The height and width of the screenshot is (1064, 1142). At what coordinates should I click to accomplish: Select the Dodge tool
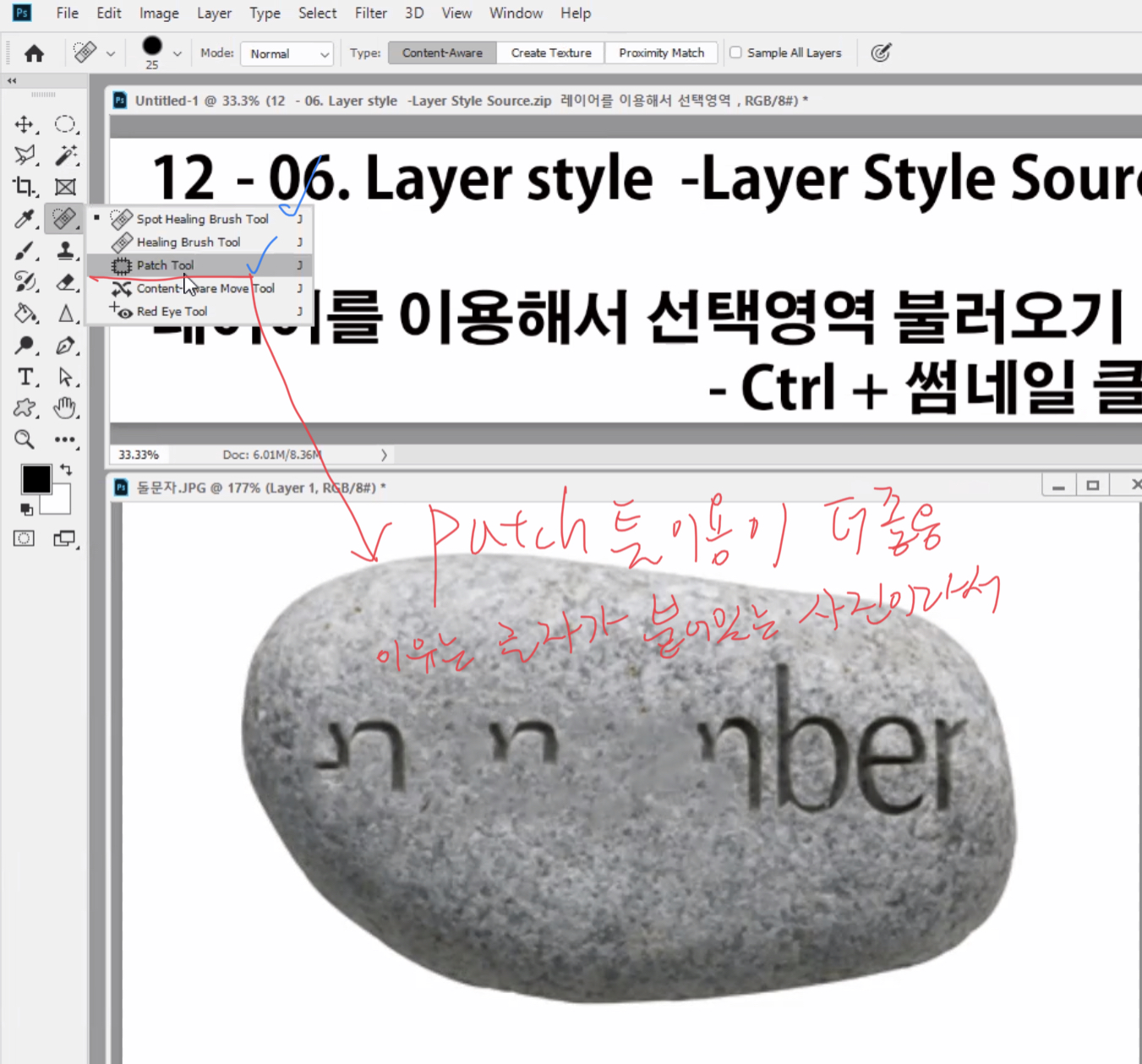(25, 346)
